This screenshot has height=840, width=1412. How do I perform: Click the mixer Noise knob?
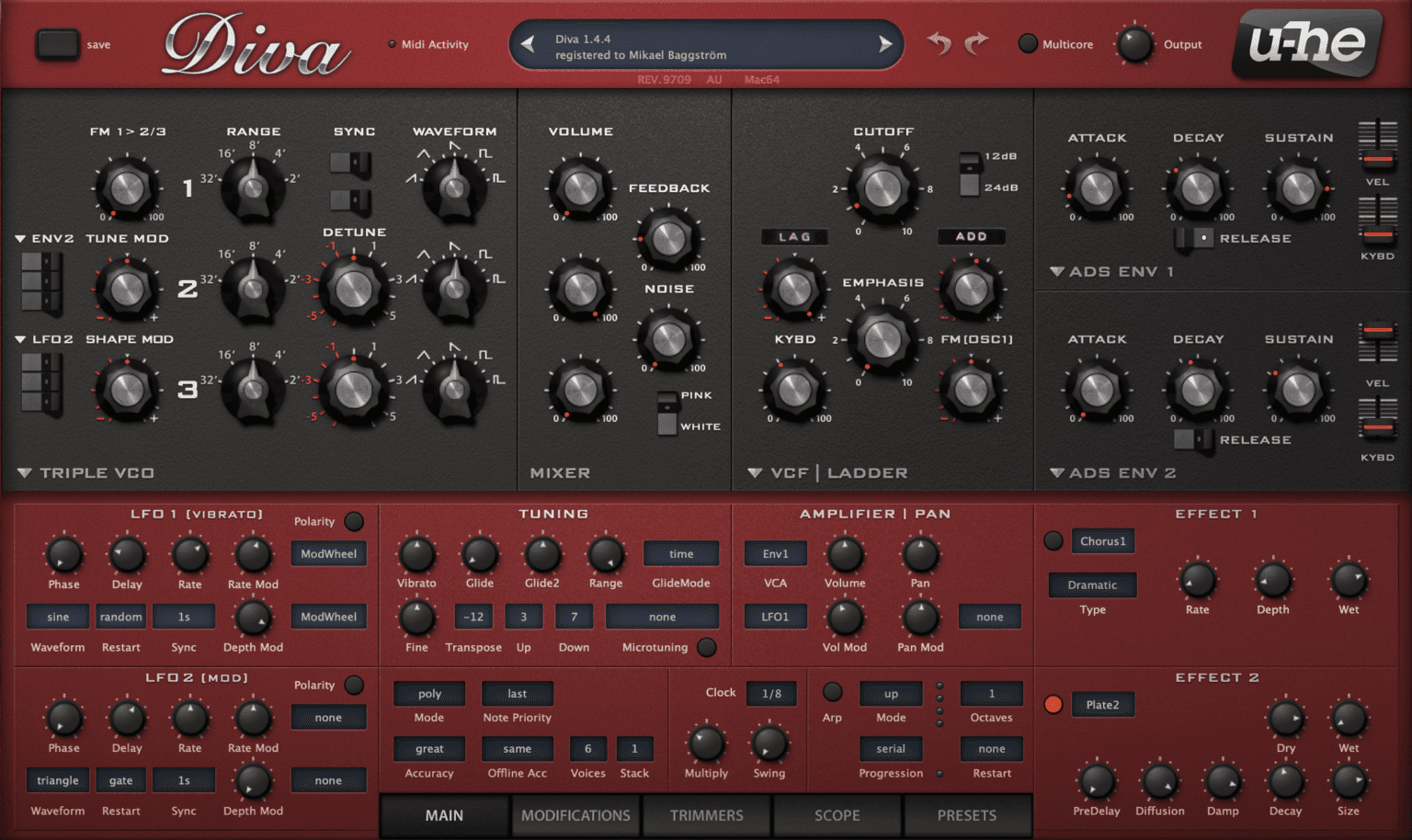click(x=668, y=340)
